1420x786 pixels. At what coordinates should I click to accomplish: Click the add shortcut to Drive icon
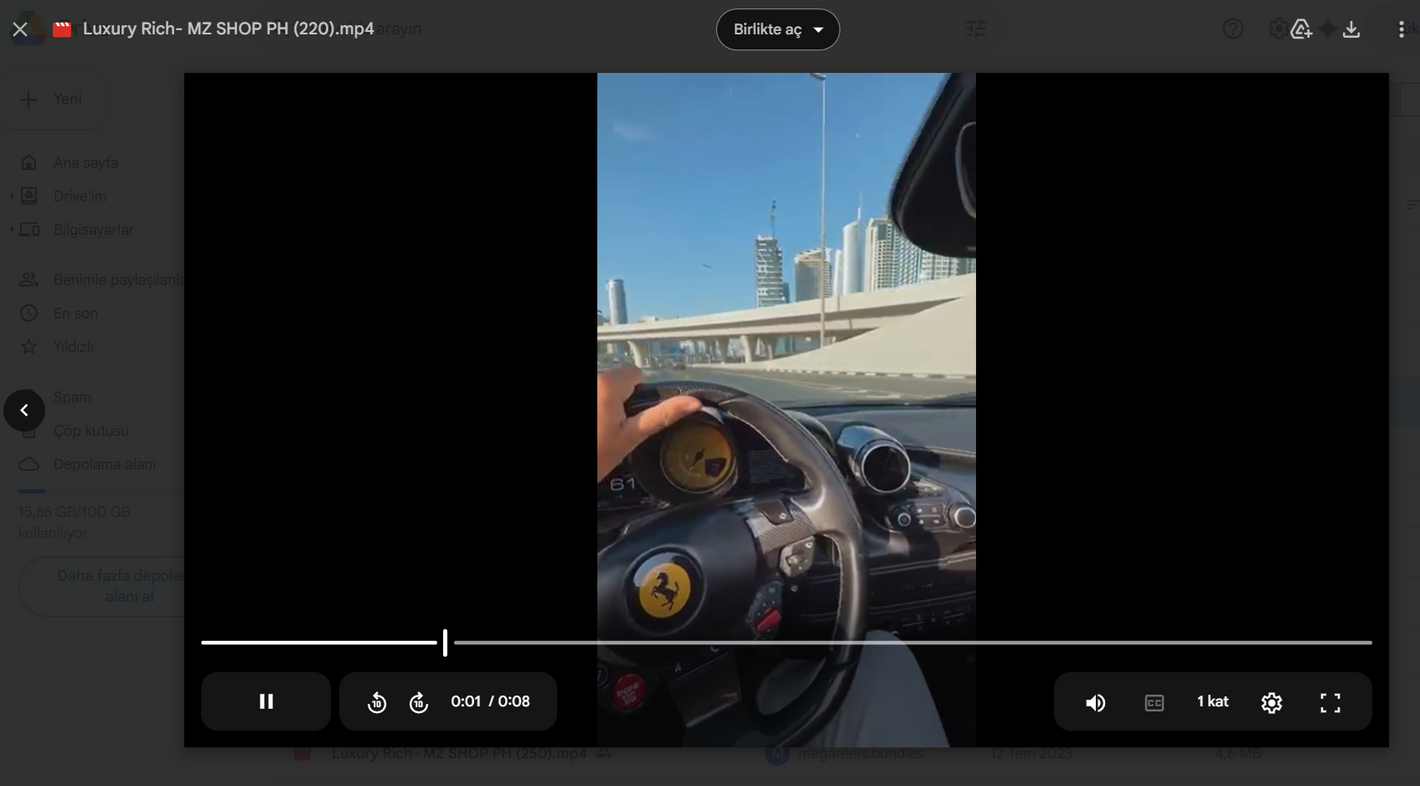tap(1301, 29)
